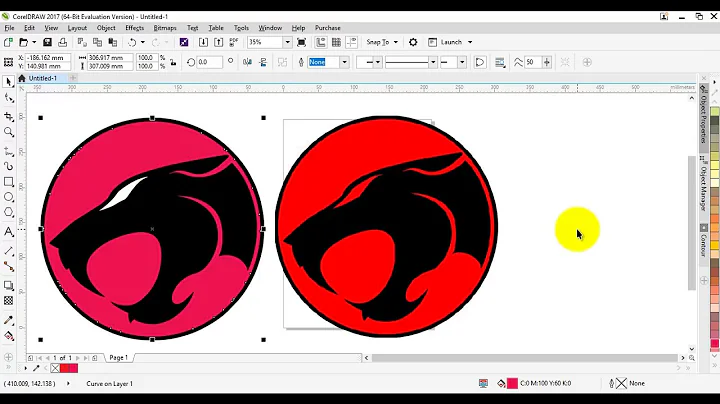Click the Save icon

(47, 42)
